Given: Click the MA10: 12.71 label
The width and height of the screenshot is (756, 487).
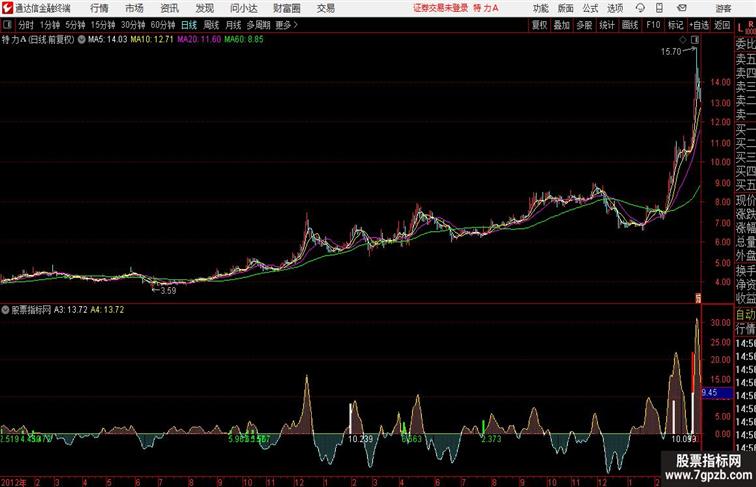Looking at the screenshot, I should [x=152, y=40].
